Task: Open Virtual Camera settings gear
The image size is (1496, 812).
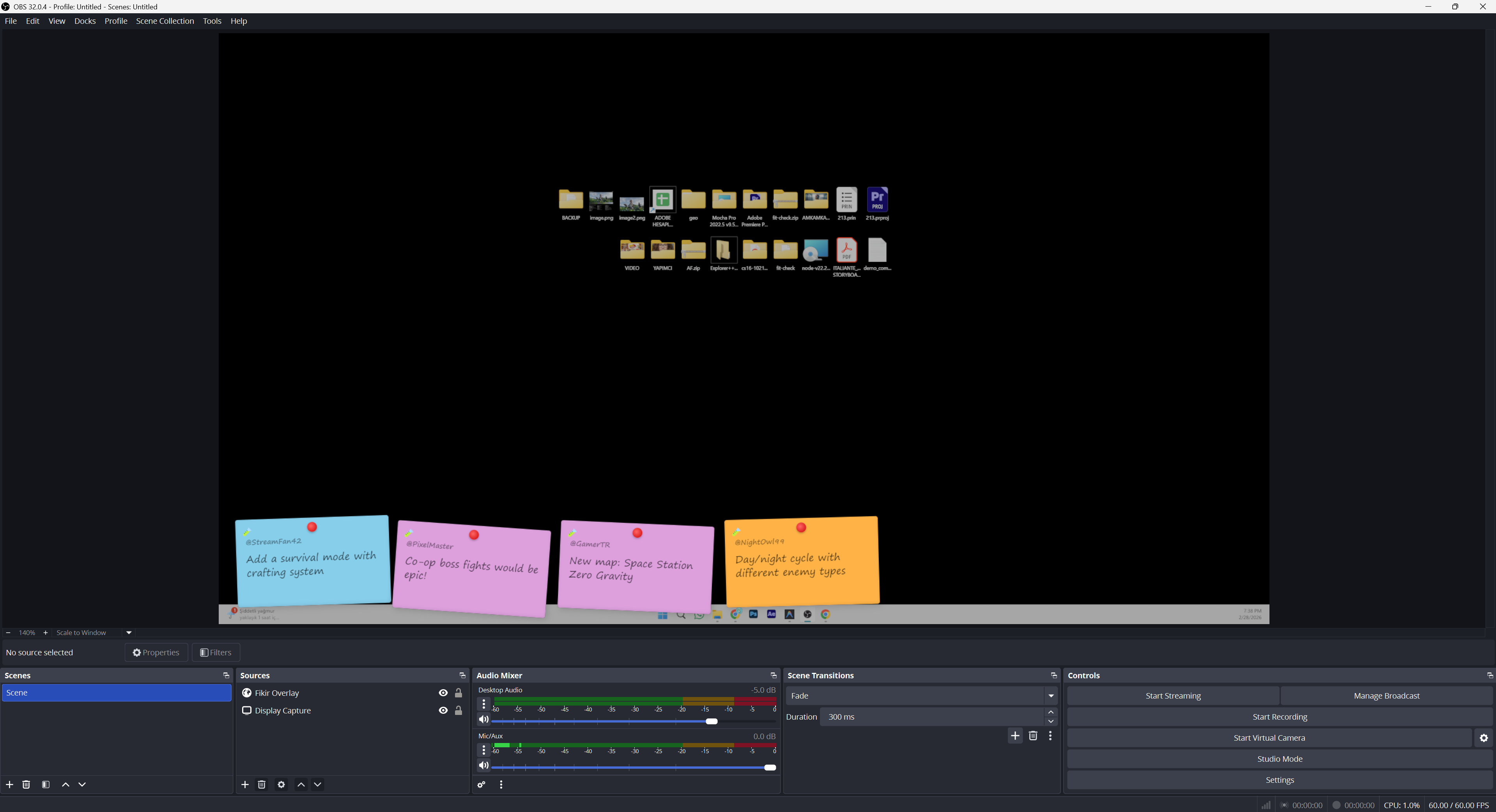Action: 1484,738
